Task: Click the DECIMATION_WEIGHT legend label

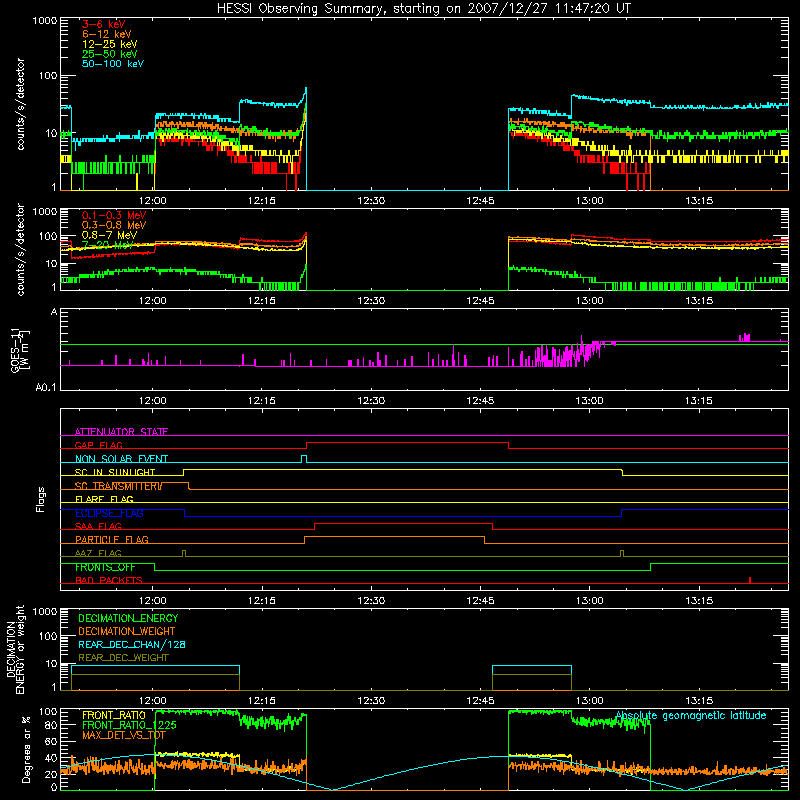Action: 127,631
